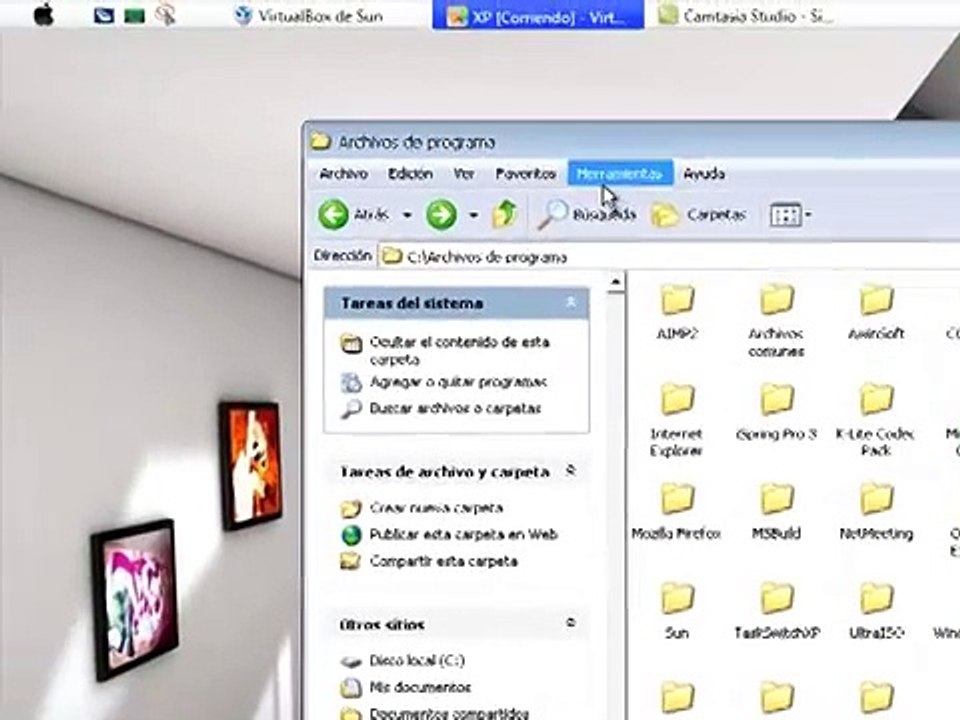
Task: Click Ocultar el contenido de esta carpeta
Action: coord(459,350)
